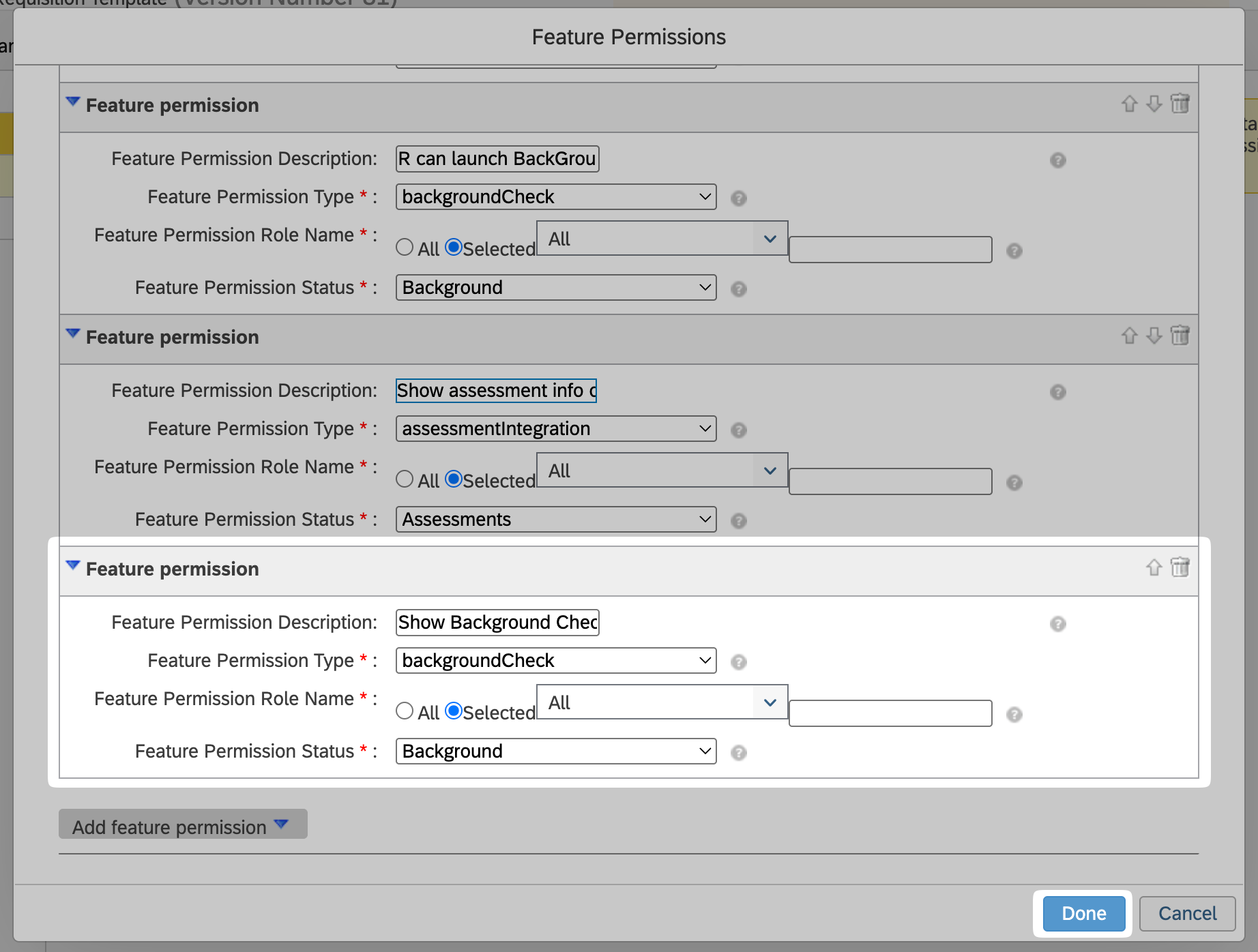The image size is (1258, 952).
Task: Choose Selected radio for assessmentIntegration role
Action: point(454,479)
